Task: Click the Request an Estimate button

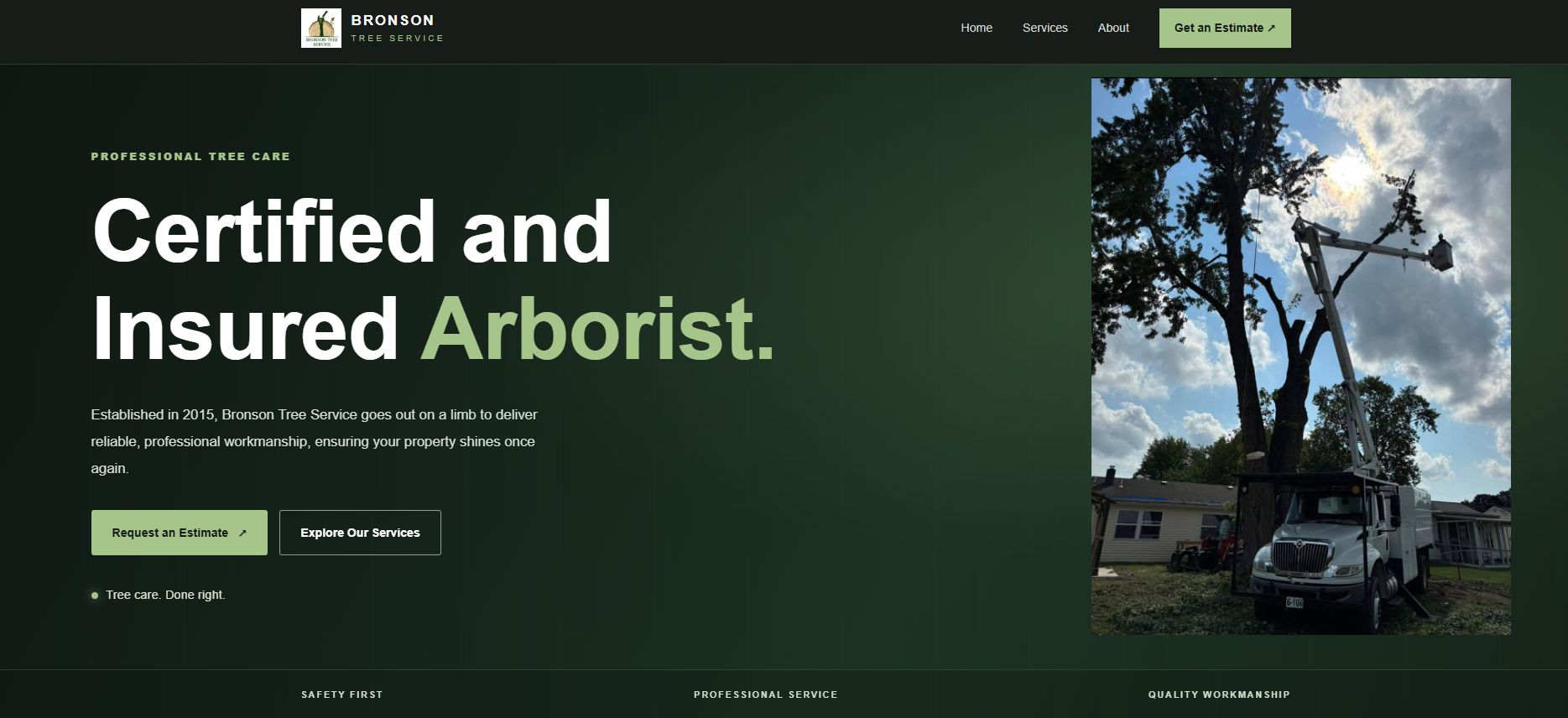Action: point(180,533)
